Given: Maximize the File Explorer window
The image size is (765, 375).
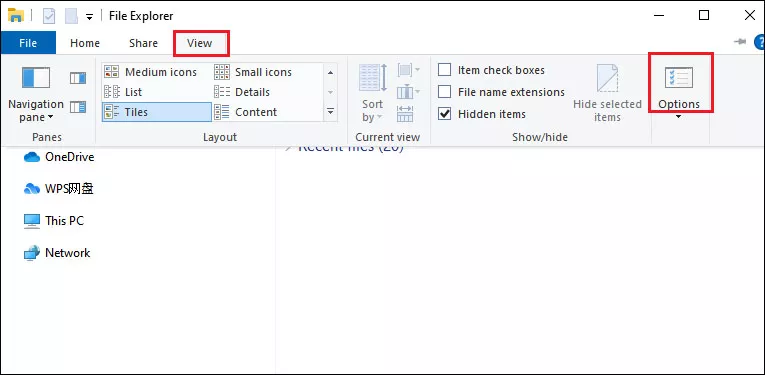Looking at the screenshot, I should pos(704,15).
